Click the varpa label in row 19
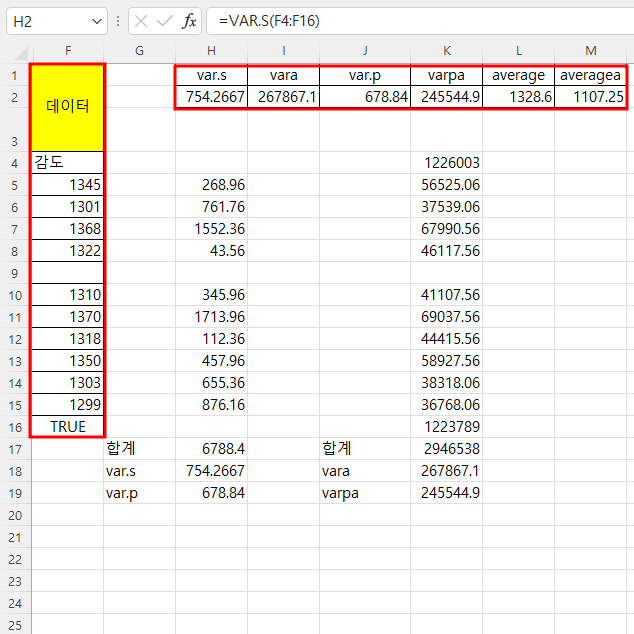Screen dimensions: 634x634 coord(340,494)
